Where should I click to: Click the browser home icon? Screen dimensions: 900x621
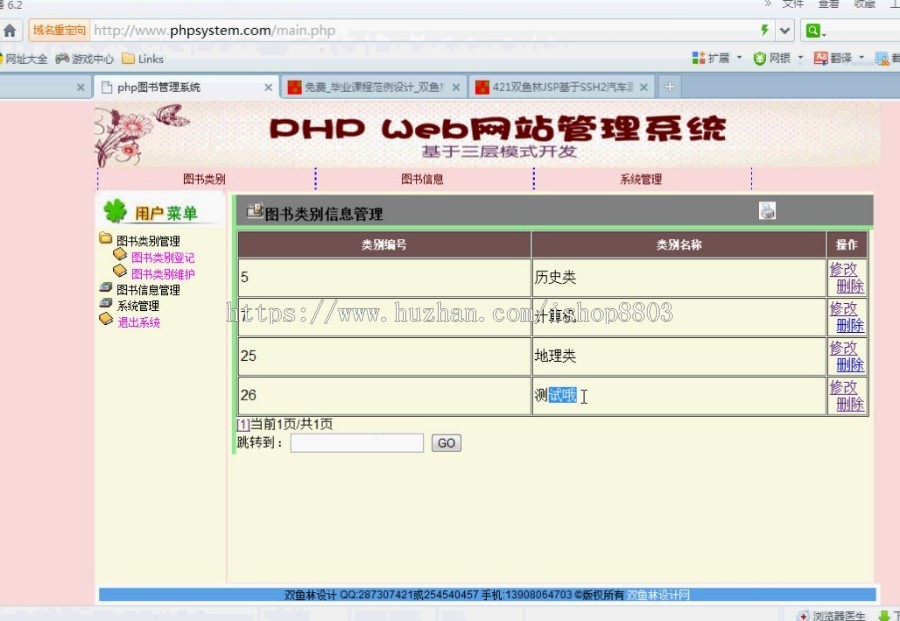(10, 30)
